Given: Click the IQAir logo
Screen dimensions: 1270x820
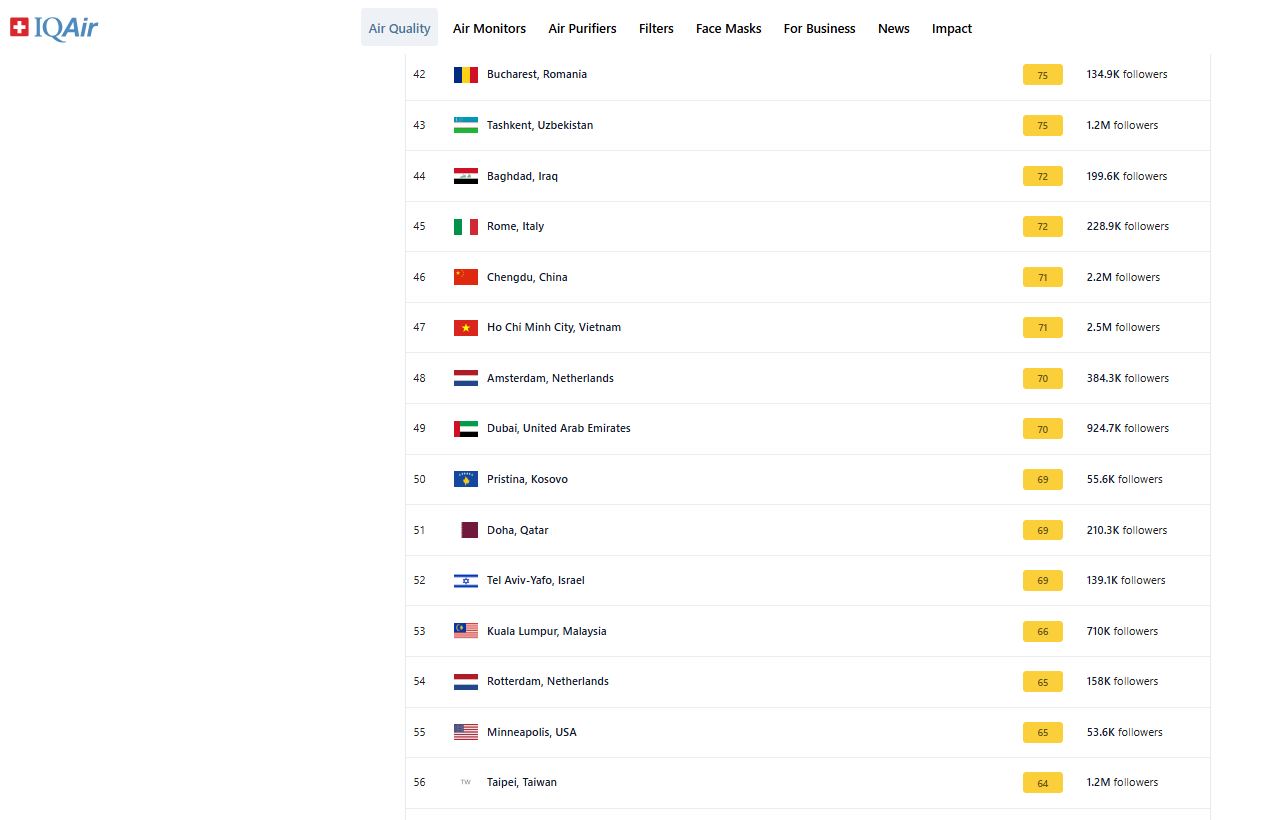Looking at the screenshot, I should (x=54, y=28).
